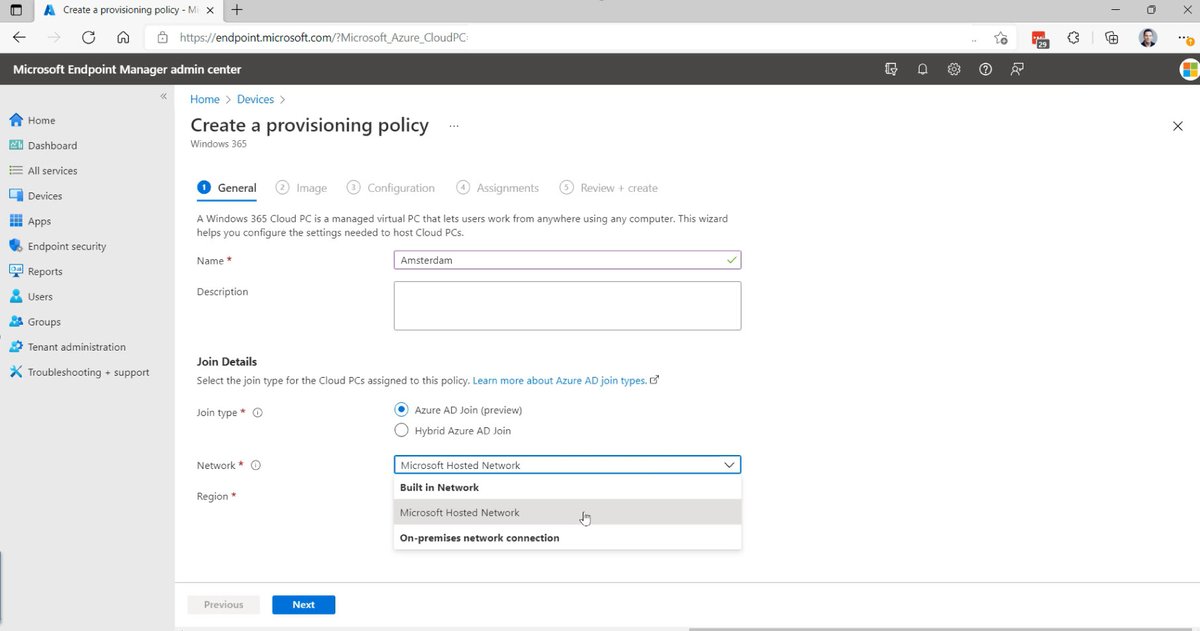Switch to Review + create step tab
The height and width of the screenshot is (631, 1200).
(609, 188)
